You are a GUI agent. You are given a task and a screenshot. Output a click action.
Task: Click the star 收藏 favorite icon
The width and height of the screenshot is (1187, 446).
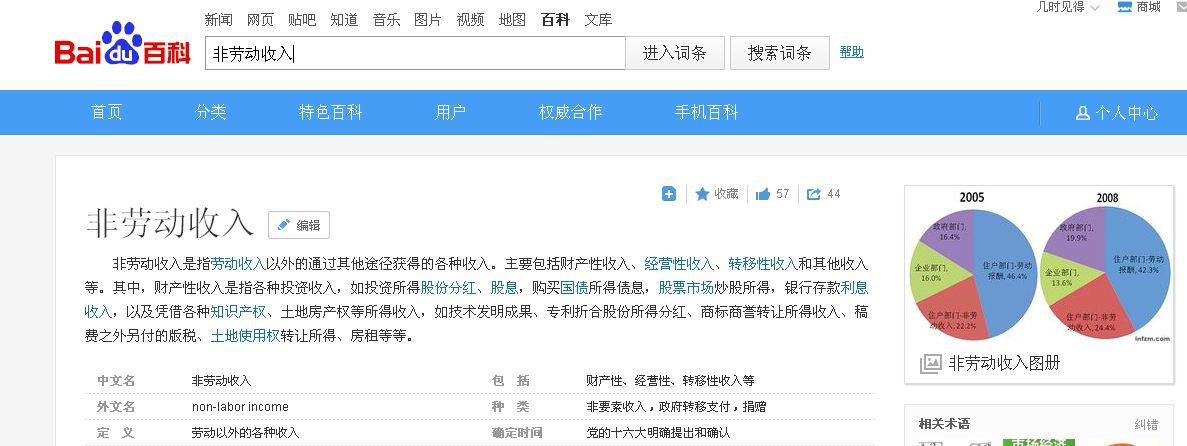point(702,194)
